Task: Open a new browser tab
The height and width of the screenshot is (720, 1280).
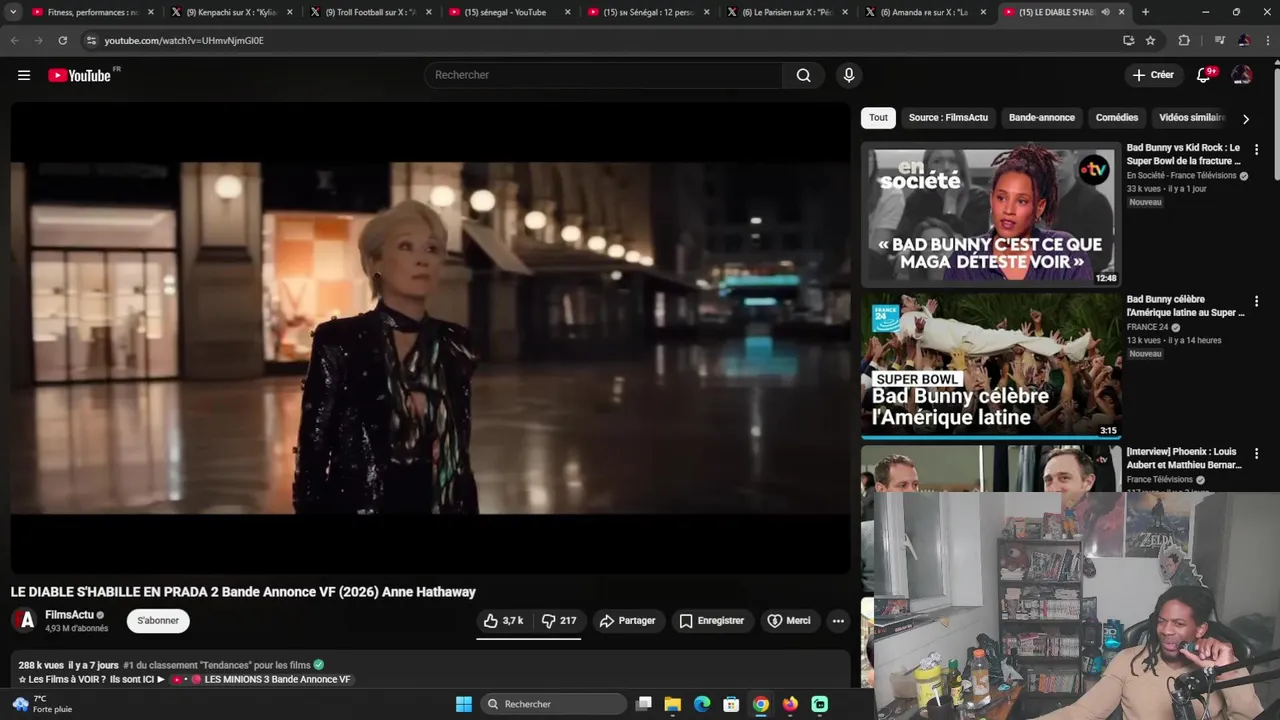Action: point(1145,12)
